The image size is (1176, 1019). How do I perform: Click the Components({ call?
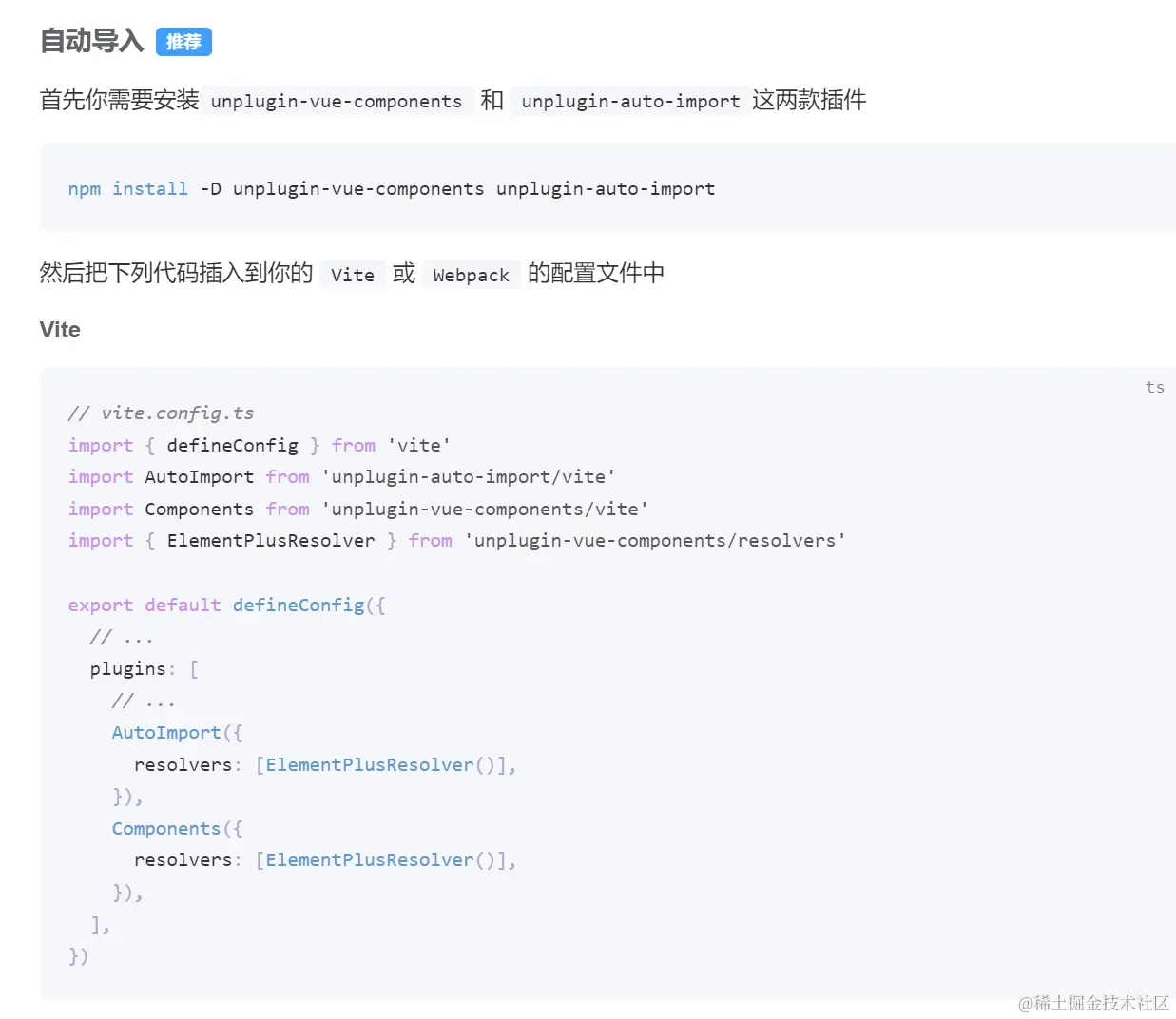[178, 828]
